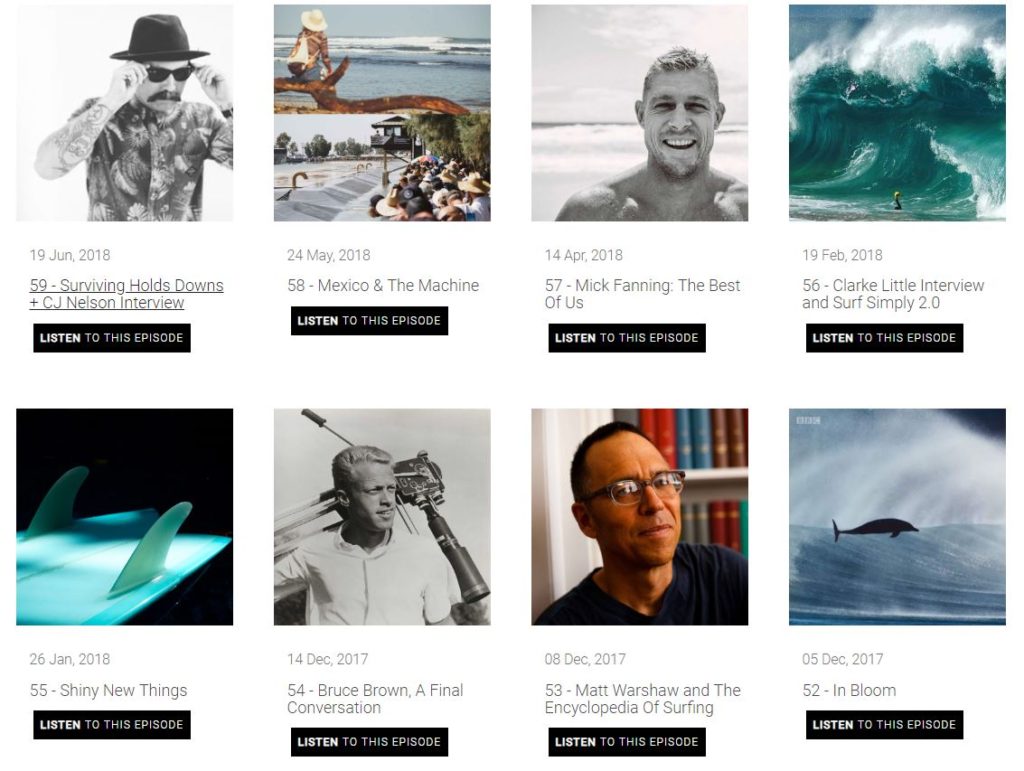Open the smiling Mick Fanning portrait thumbnail
Screen dimensions: 1024x771
tap(639, 113)
